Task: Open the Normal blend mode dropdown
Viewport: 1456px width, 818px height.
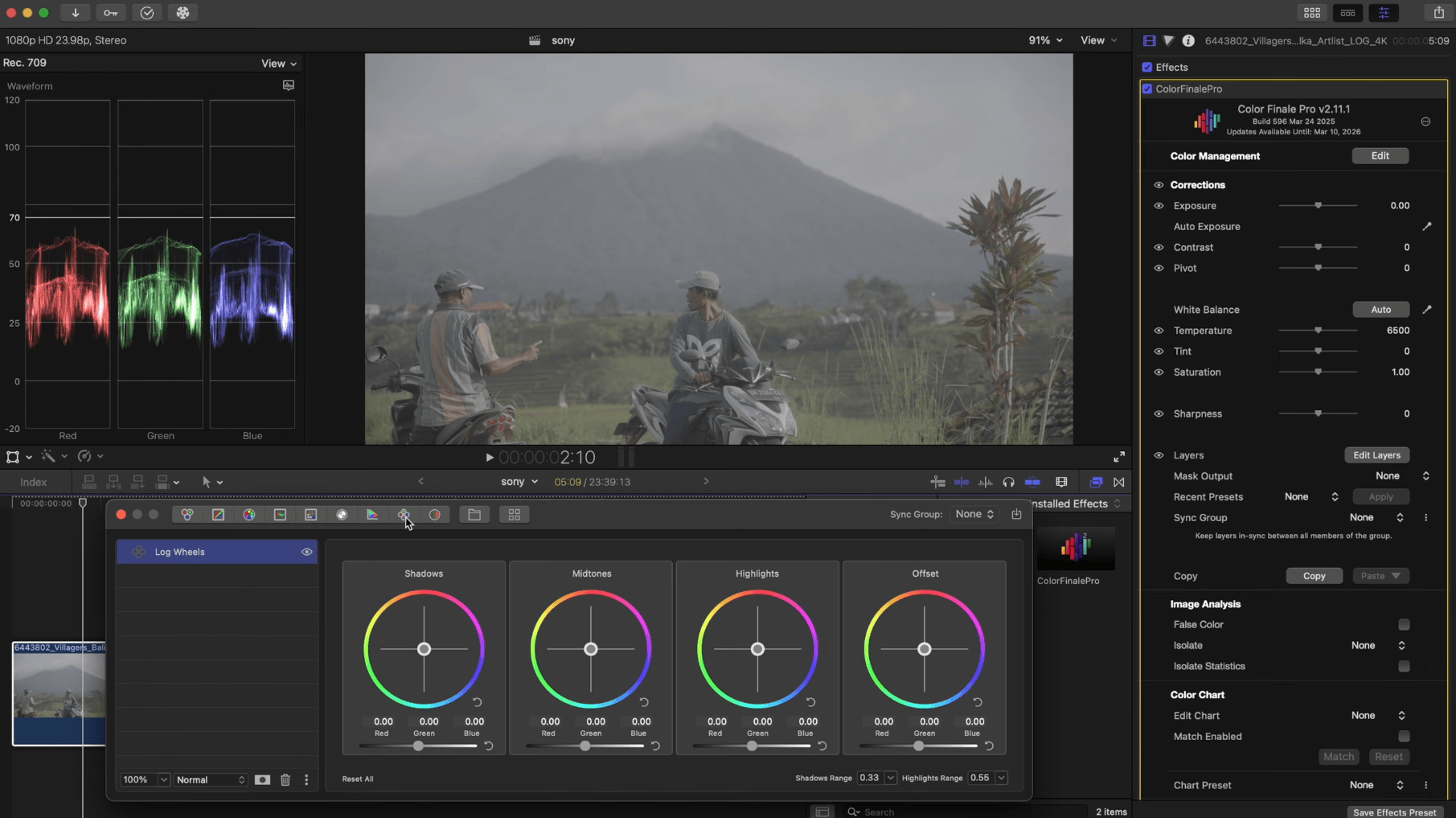Action: [x=211, y=780]
